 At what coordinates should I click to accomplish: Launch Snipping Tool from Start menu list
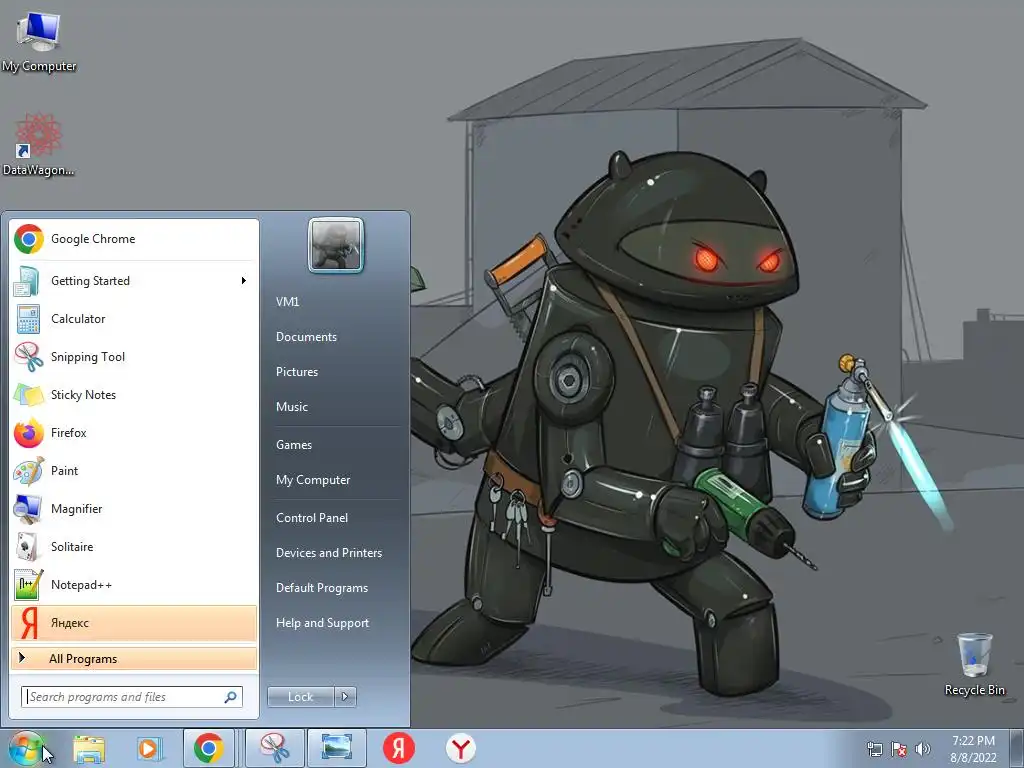[134, 357]
